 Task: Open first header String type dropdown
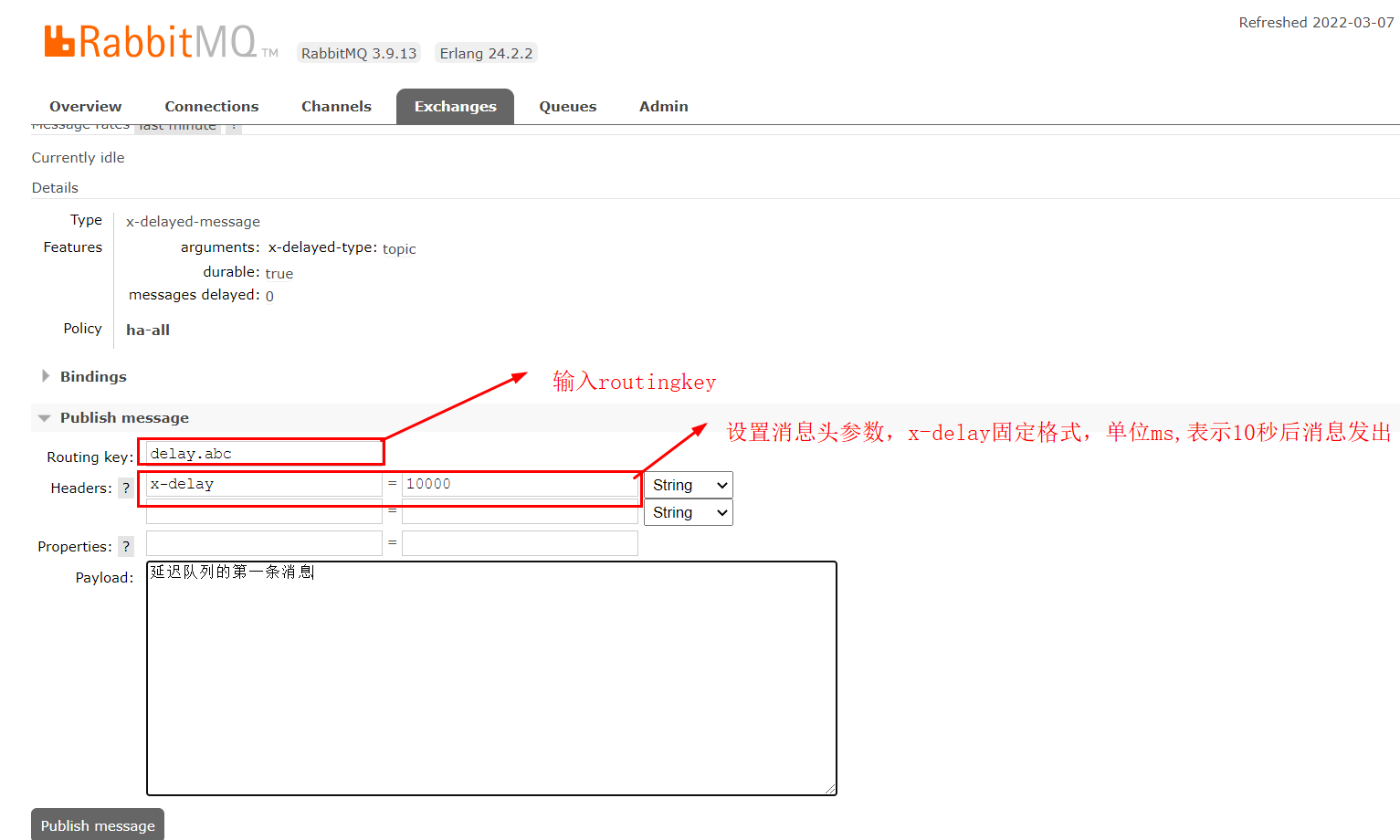pos(689,485)
